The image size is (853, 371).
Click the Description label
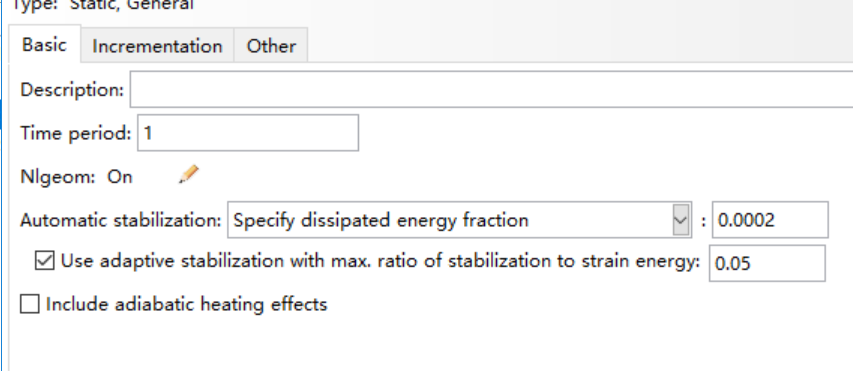(72, 90)
